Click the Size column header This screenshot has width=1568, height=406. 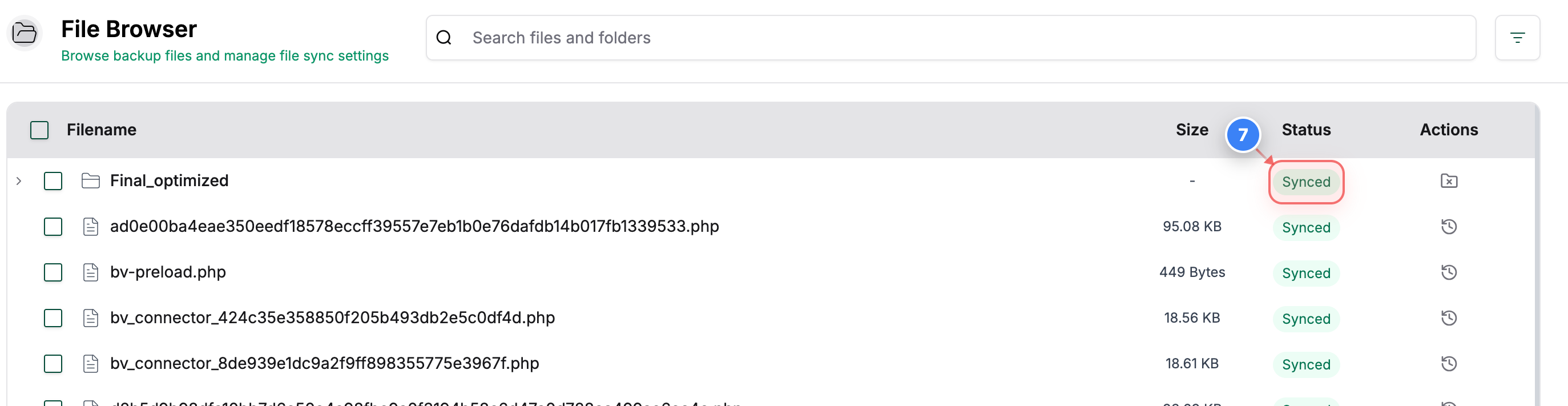pos(1191,130)
